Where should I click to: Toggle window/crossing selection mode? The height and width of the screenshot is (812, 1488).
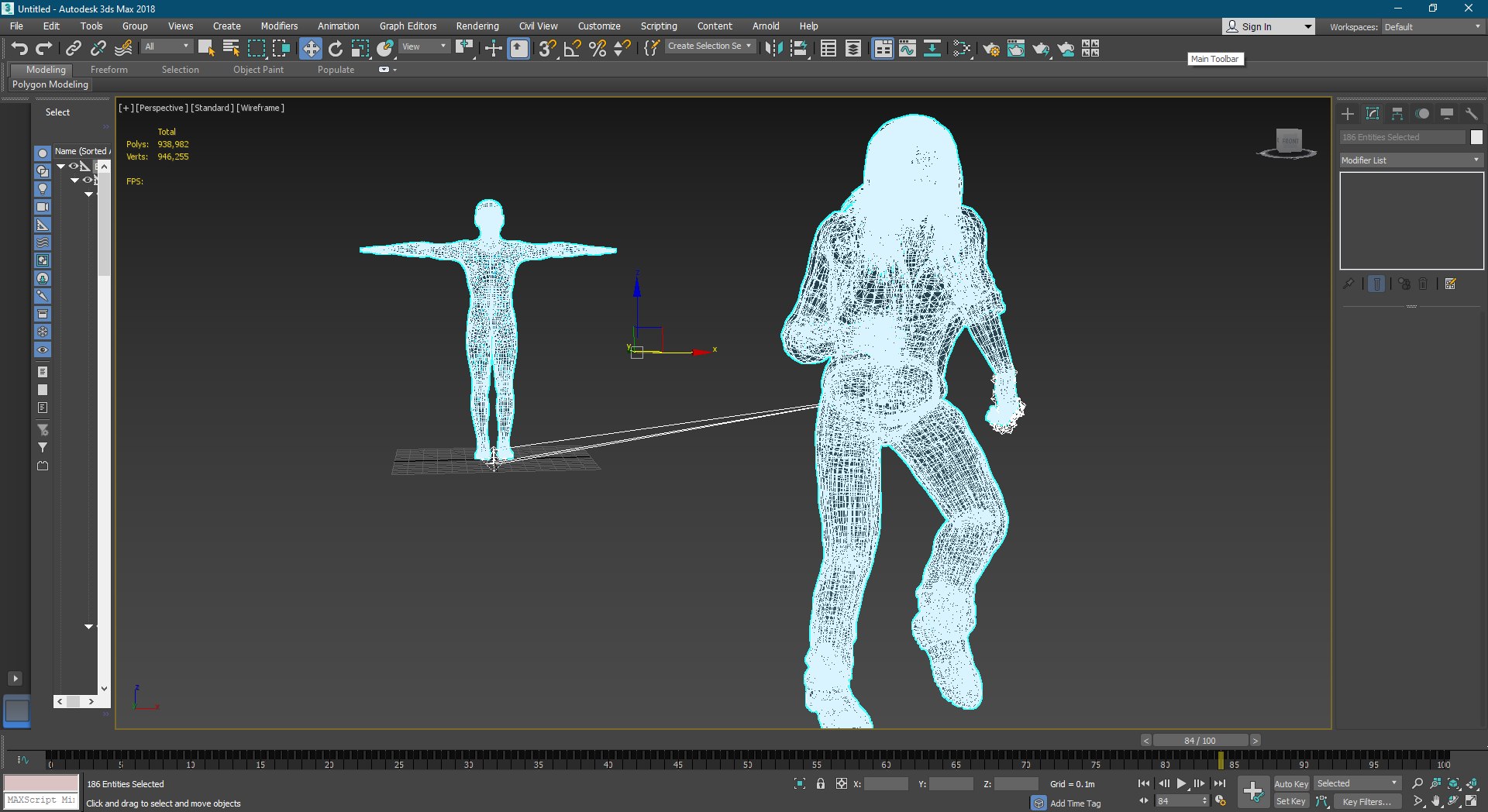(281, 49)
